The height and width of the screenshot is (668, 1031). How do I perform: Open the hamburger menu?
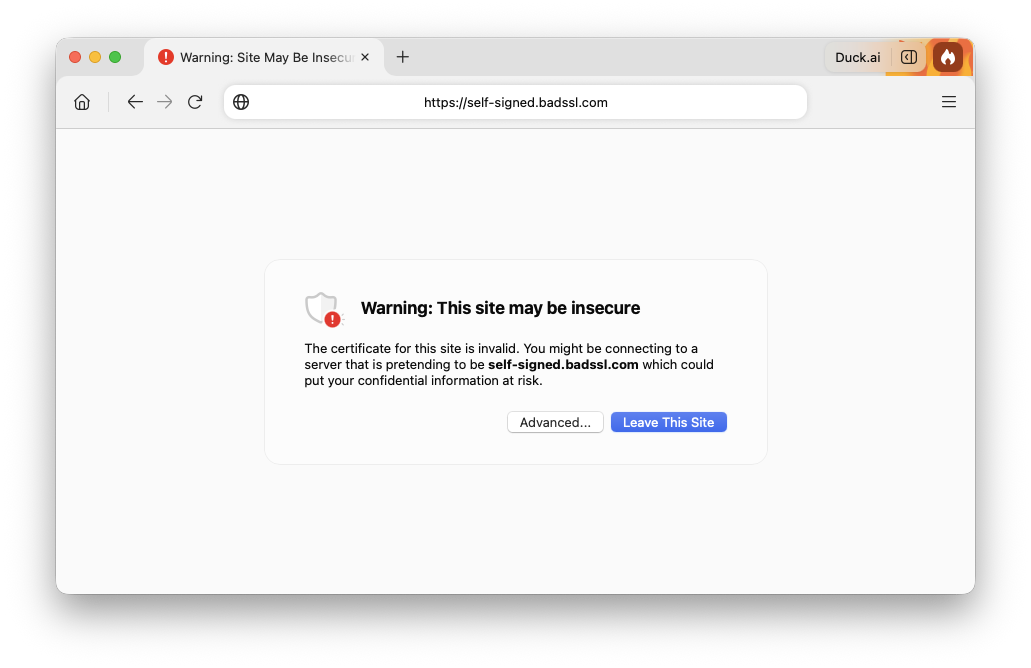[948, 102]
